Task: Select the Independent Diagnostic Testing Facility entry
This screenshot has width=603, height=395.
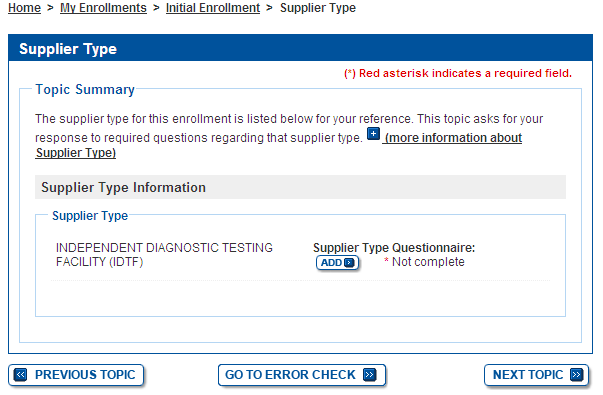Action: coord(164,255)
